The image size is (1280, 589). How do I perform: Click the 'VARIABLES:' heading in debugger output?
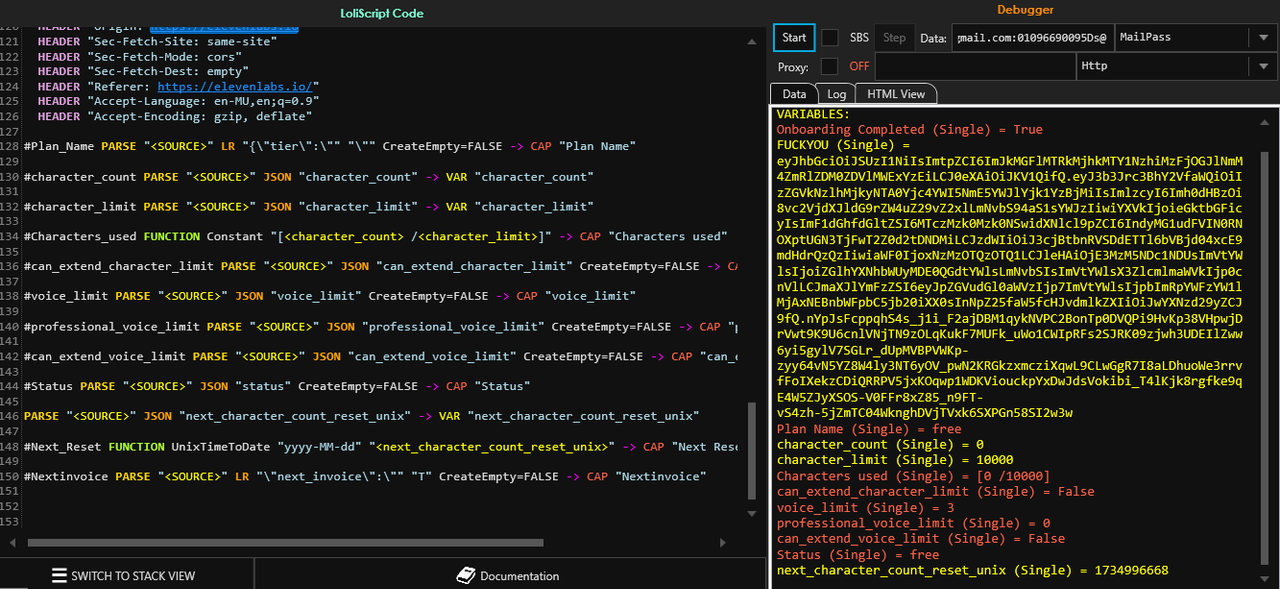point(813,114)
